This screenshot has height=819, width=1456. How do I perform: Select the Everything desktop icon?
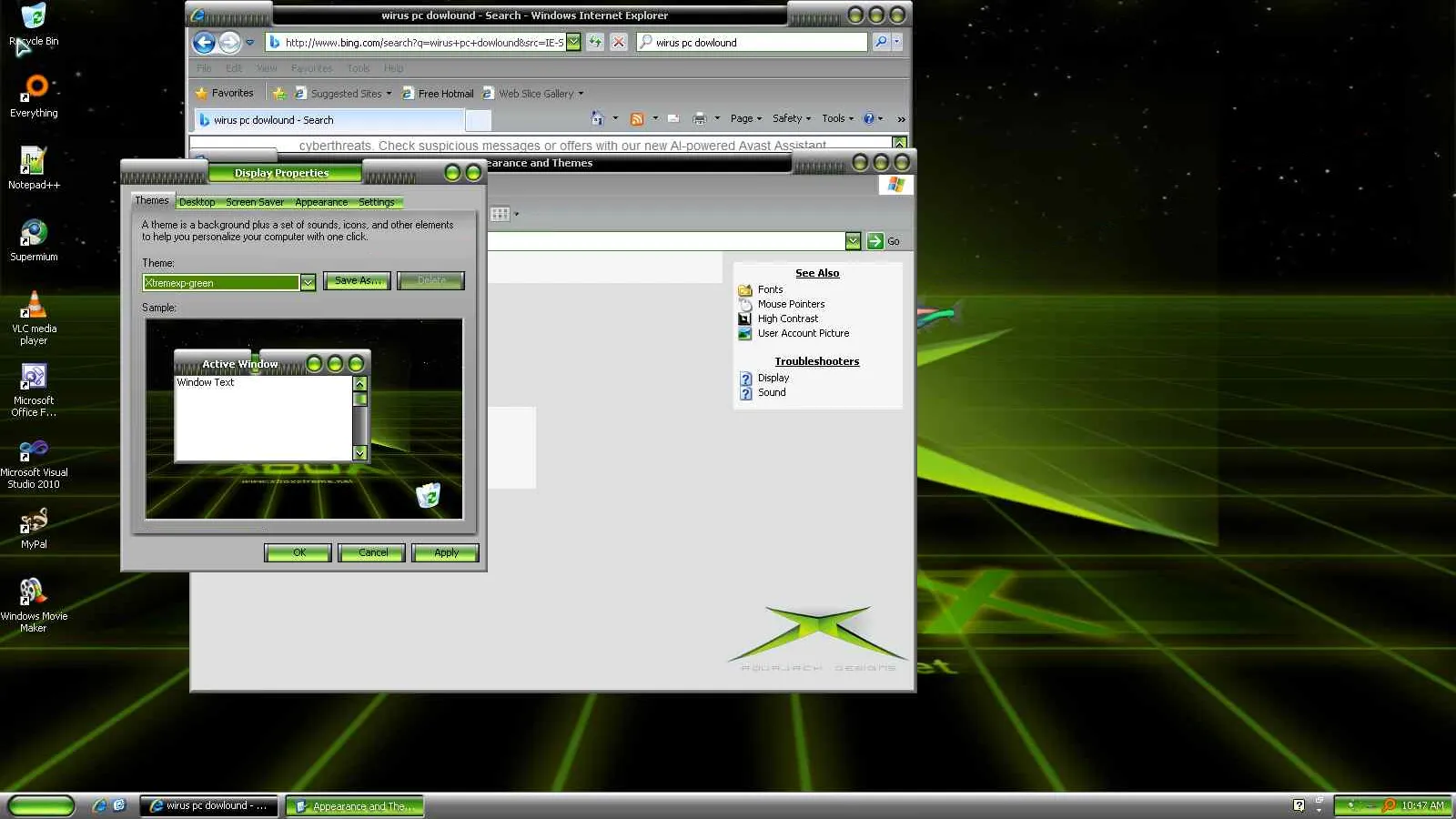point(34,97)
